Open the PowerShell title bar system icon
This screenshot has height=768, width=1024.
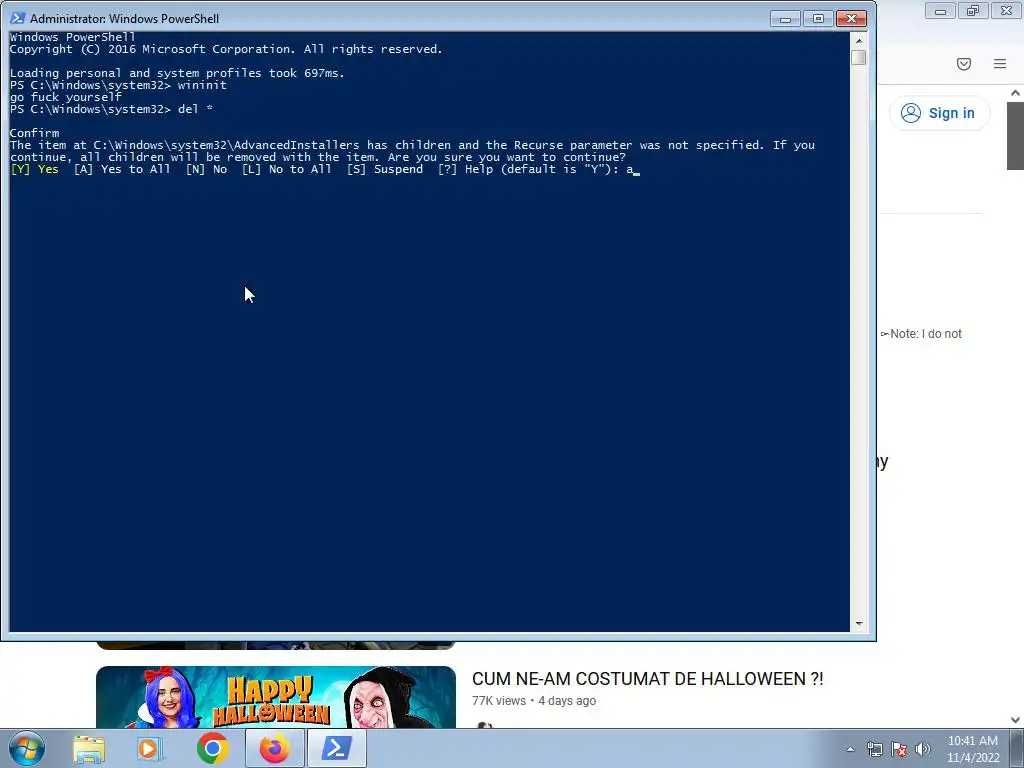point(18,18)
